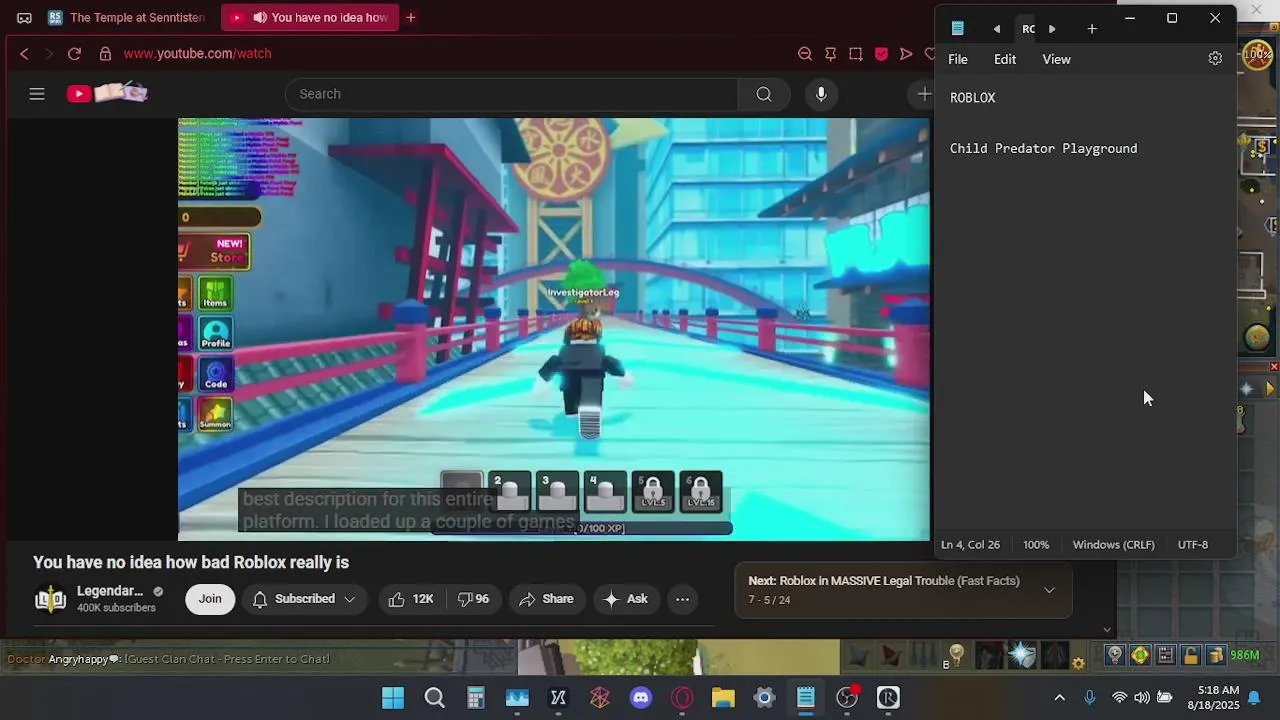The width and height of the screenshot is (1280, 720).
Task: Click the coins pouch icon beside 986M
Action: 1215,656
